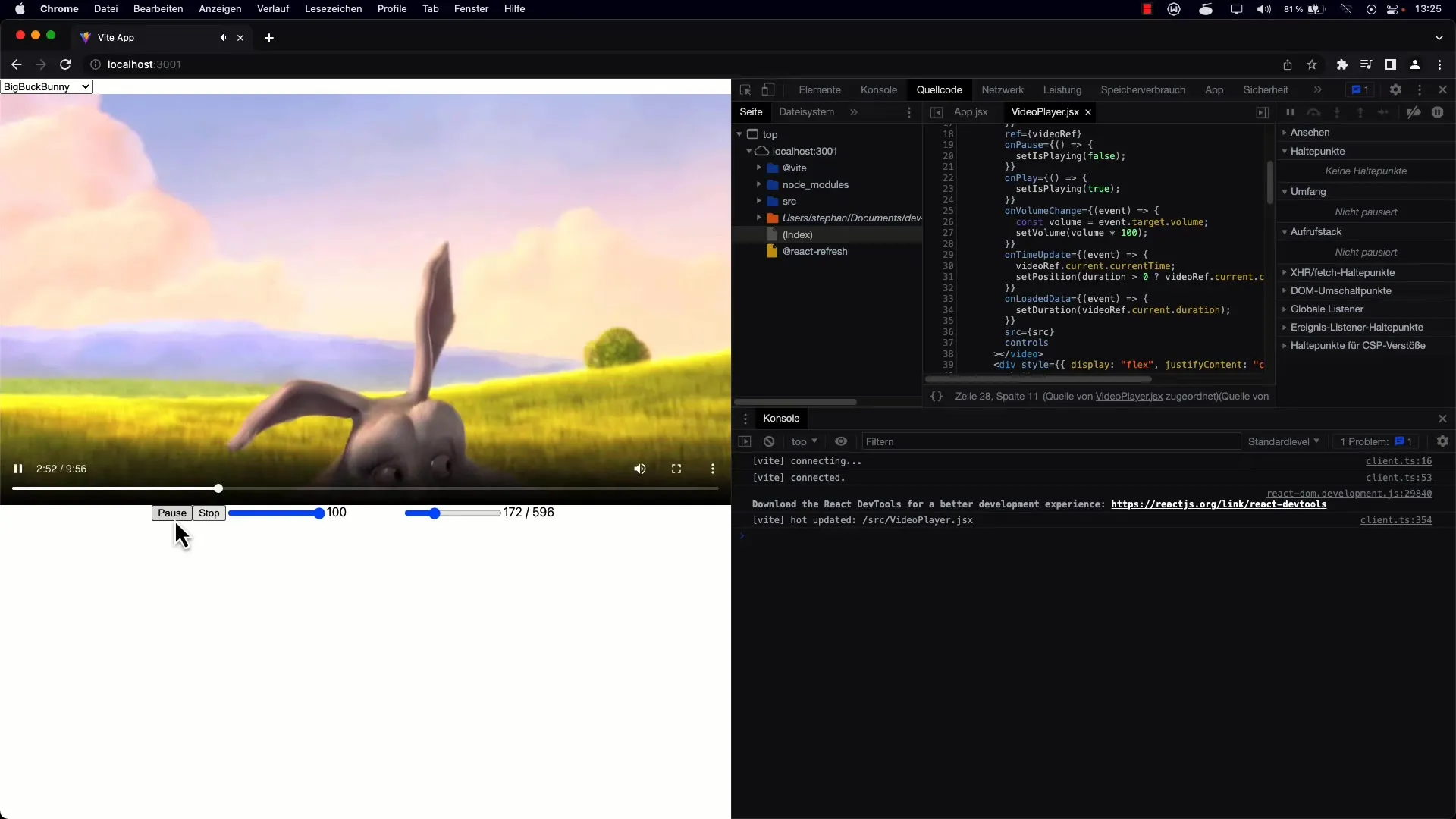Click the step debugger arrow icon

pos(1383,112)
